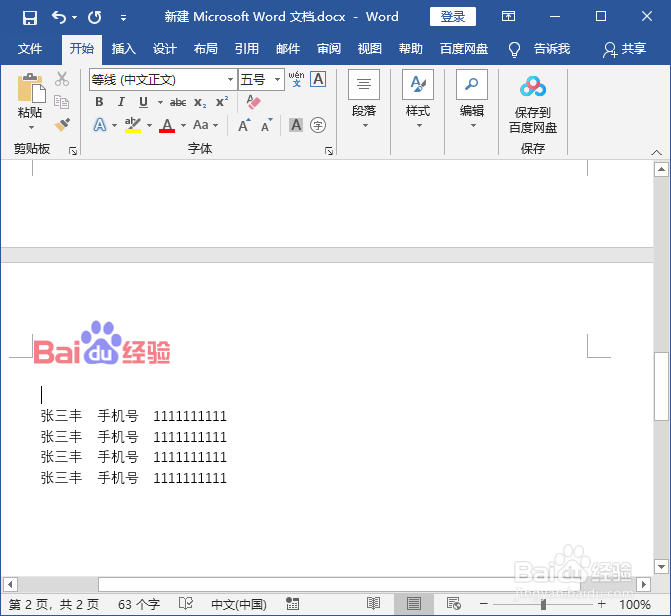Toggle bold formatting
Image resolution: width=671 pixels, height=616 pixels.
click(x=99, y=102)
